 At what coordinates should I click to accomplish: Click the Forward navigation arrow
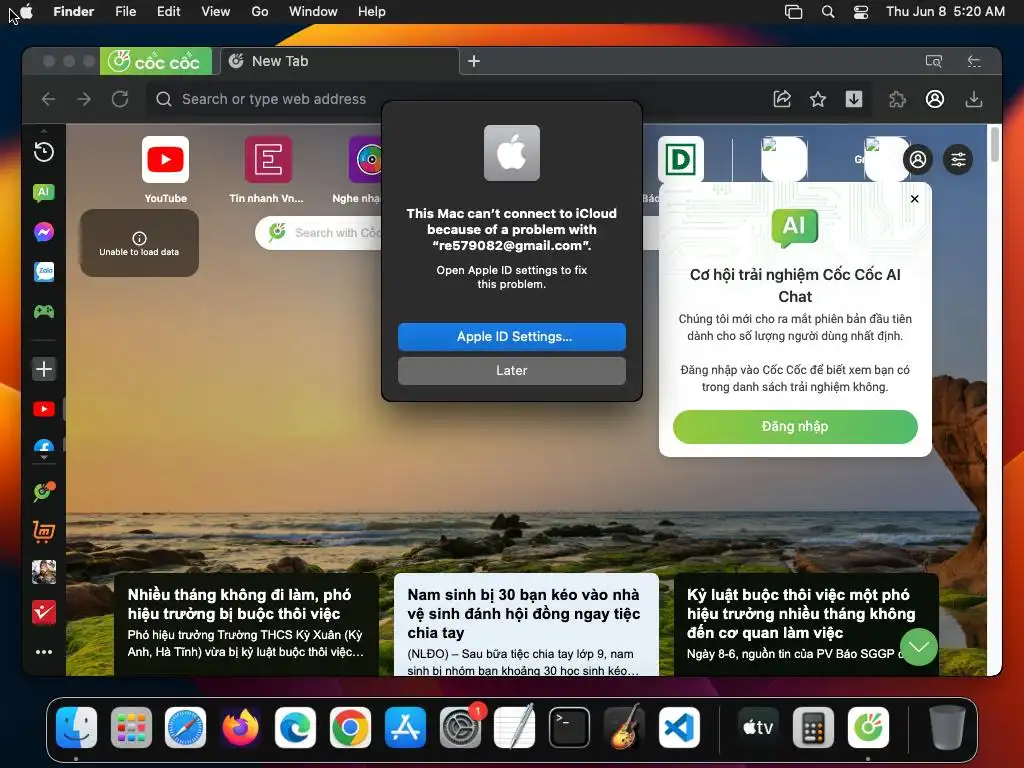click(x=84, y=99)
